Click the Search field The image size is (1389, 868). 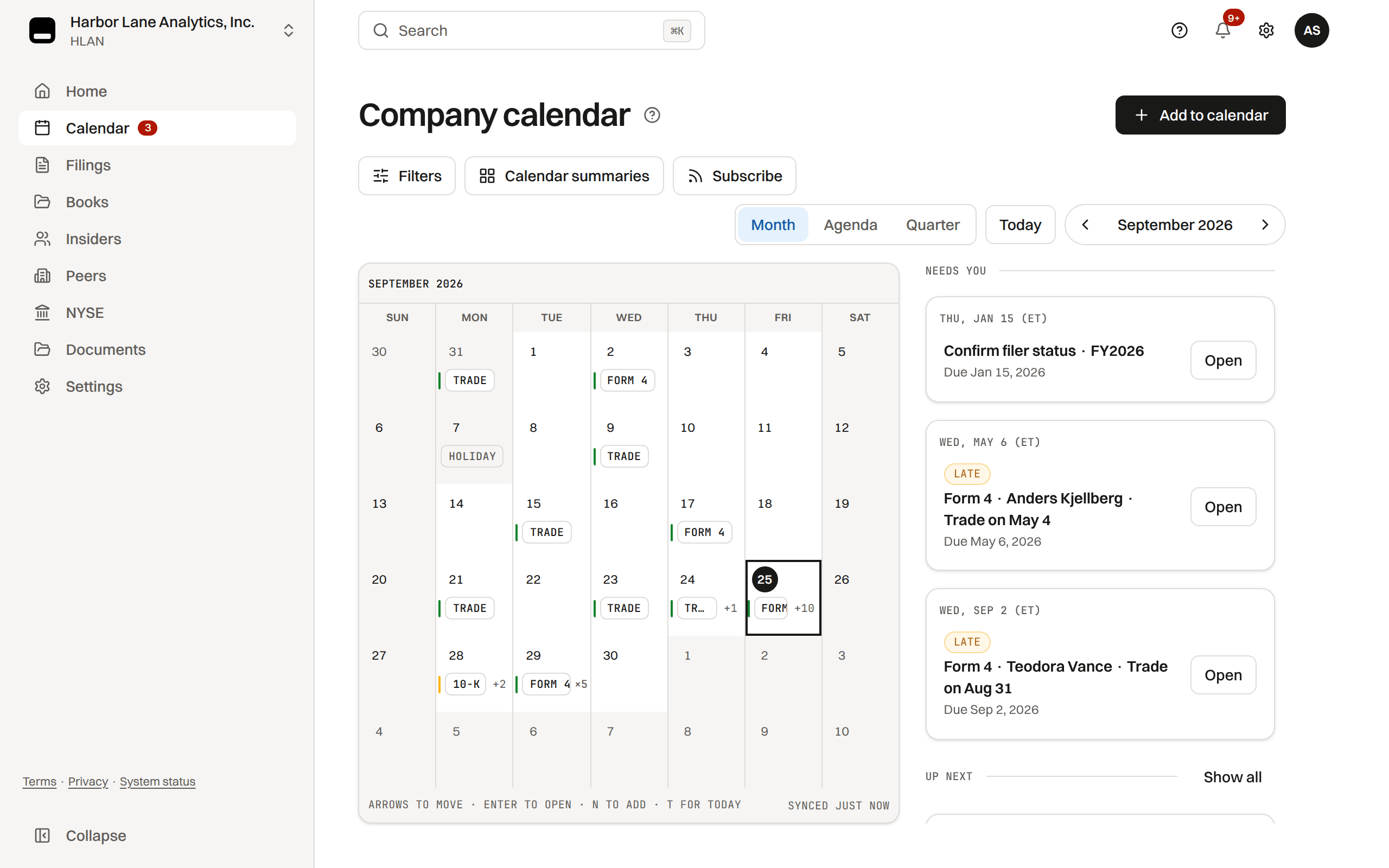click(532, 30)
